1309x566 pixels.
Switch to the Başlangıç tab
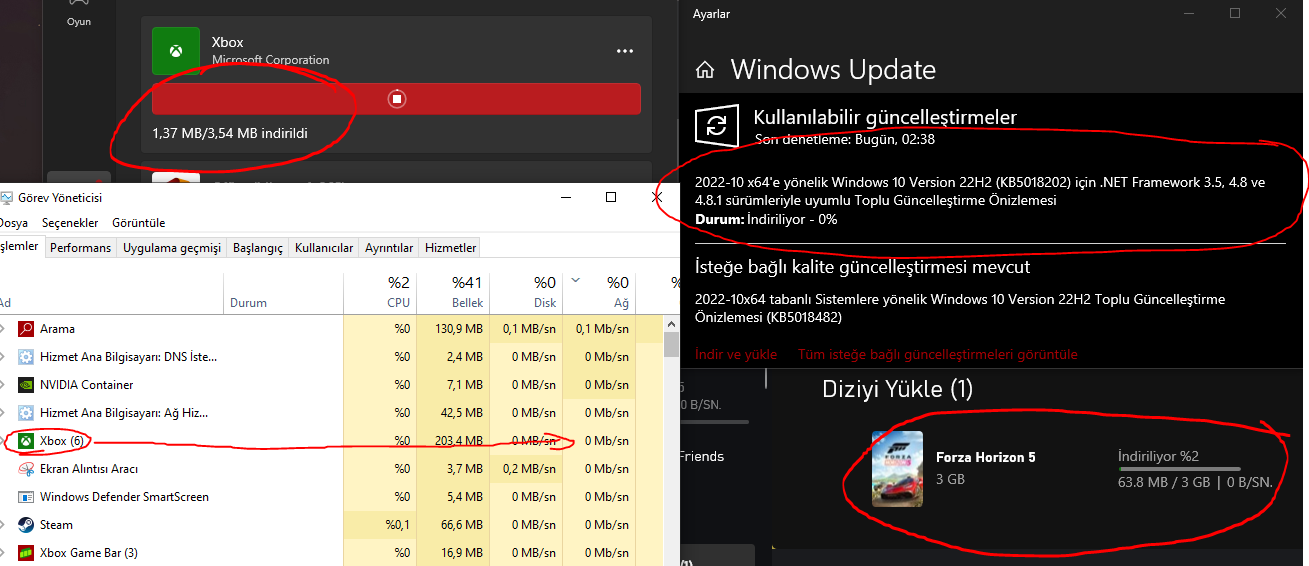point(258,248)
